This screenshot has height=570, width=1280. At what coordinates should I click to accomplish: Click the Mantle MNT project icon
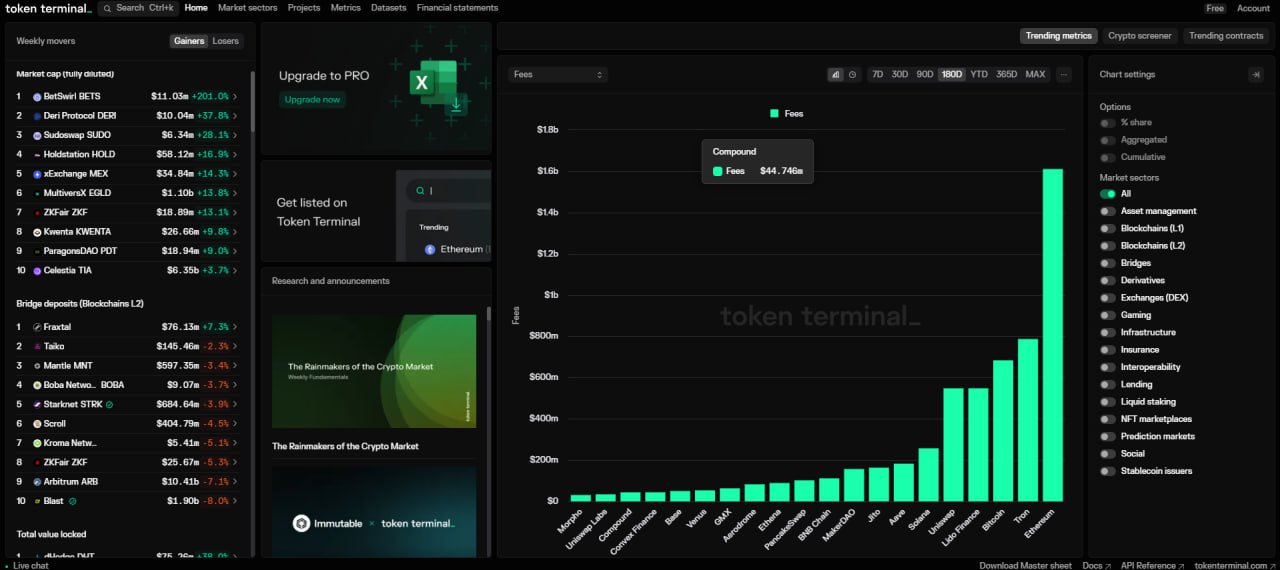pyautogui.click(x=37, y=366)
